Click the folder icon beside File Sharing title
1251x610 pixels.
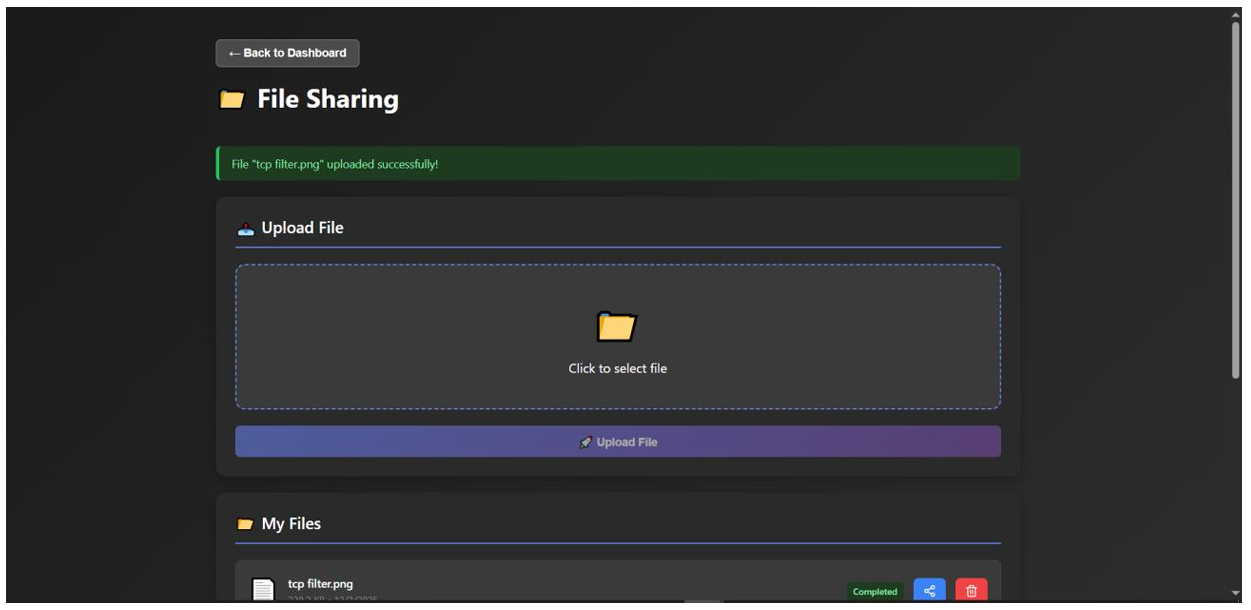232,100
